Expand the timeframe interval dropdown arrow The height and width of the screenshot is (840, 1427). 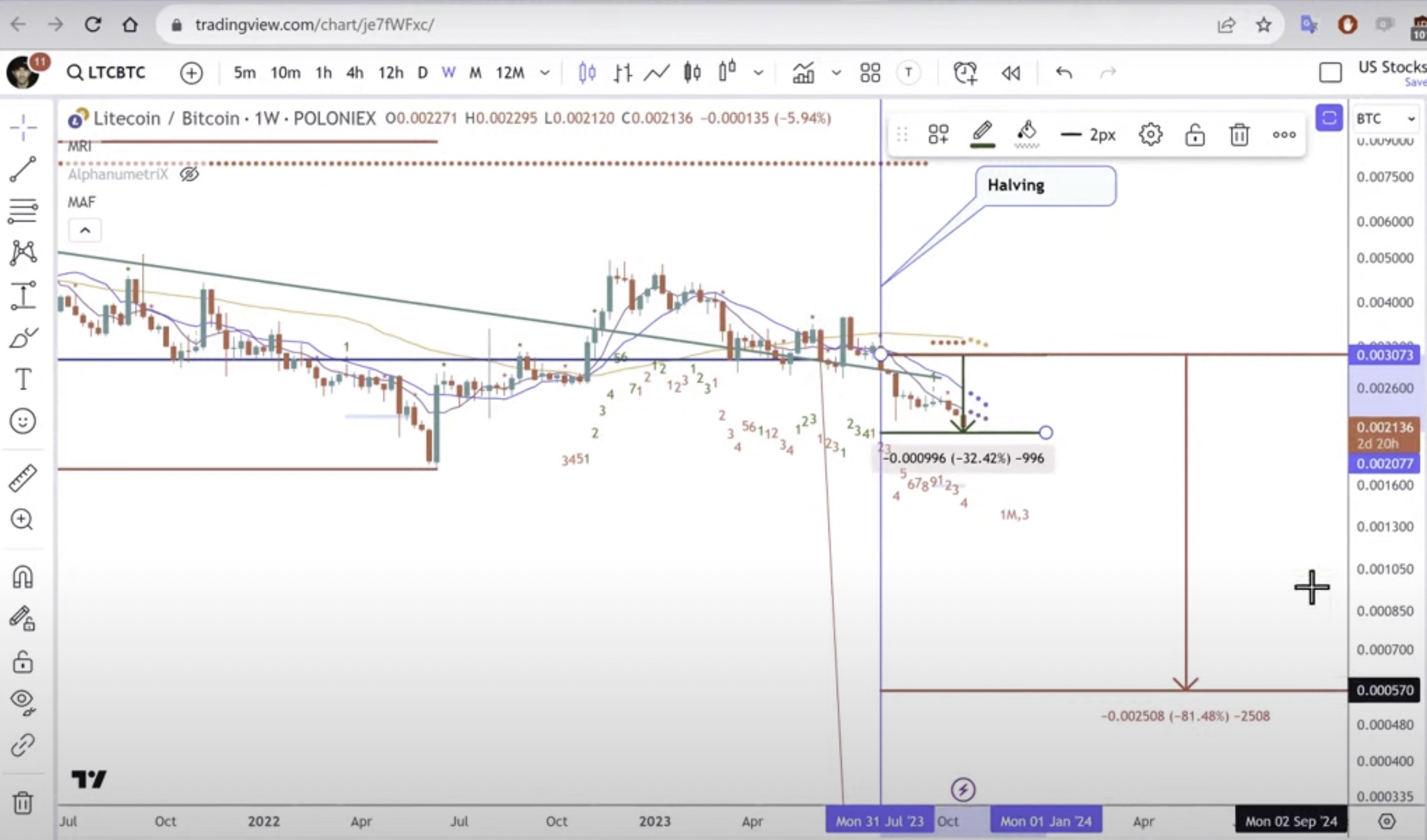545,73
